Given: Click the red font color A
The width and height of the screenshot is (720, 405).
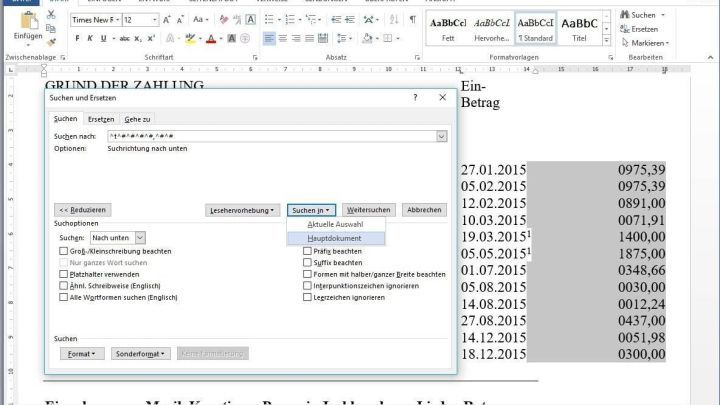Looking at the screenshot, I should pyautogui.click(x=211, y=39).
